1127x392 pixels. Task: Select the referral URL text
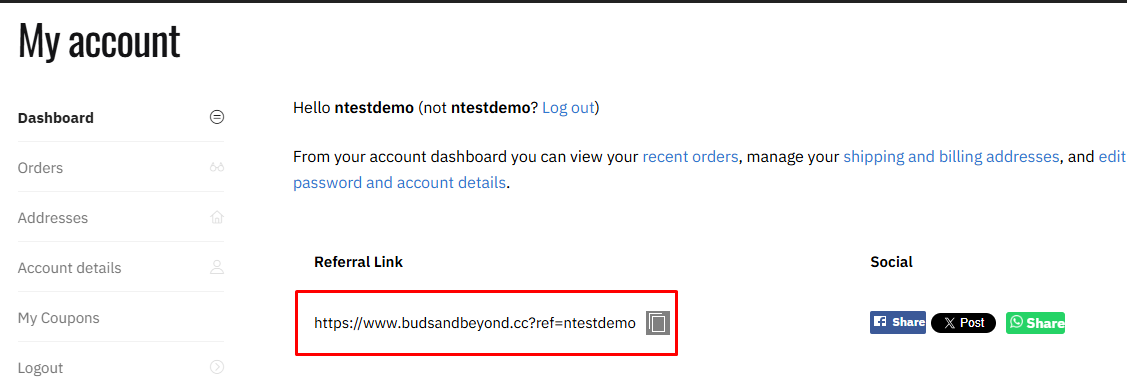(475, 323)
